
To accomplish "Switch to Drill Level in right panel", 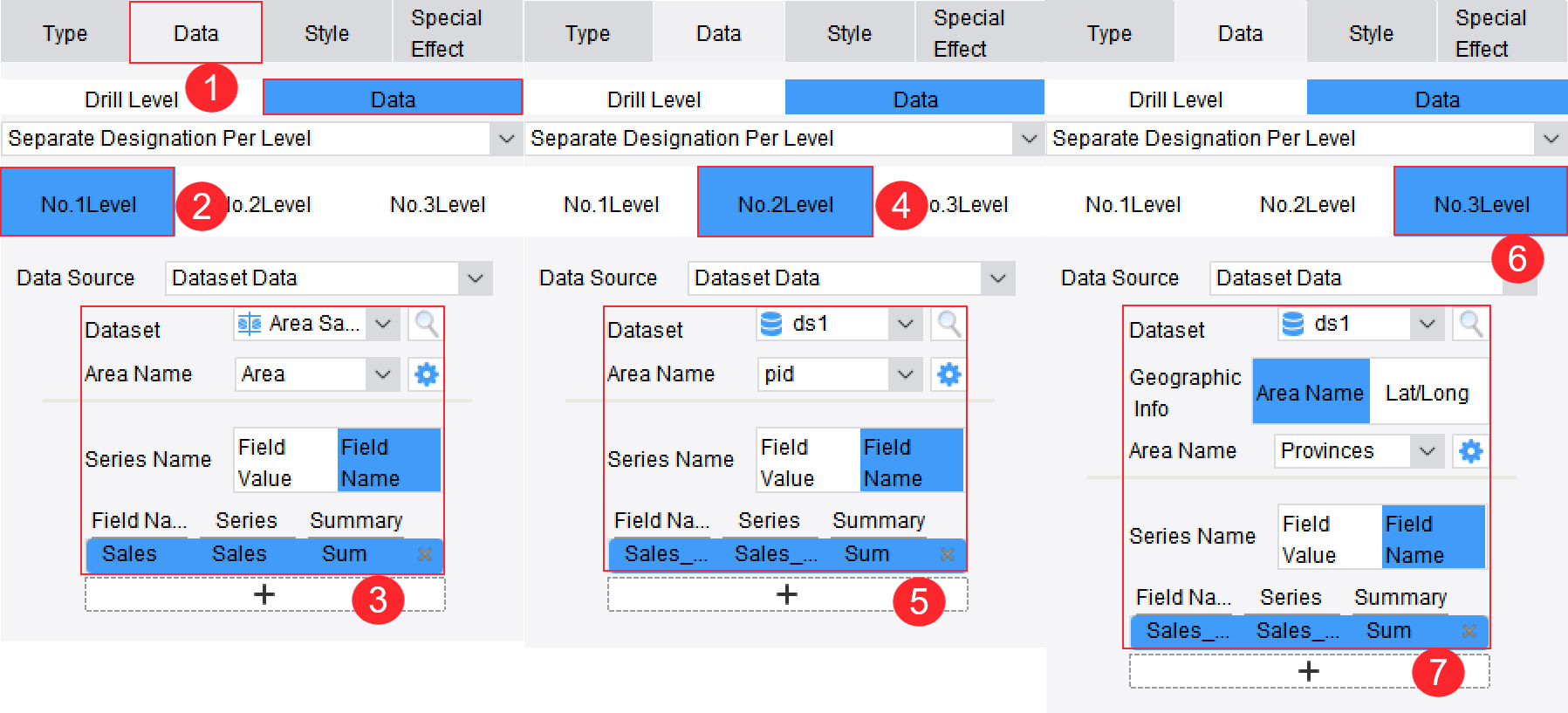I will [1175, 99].
